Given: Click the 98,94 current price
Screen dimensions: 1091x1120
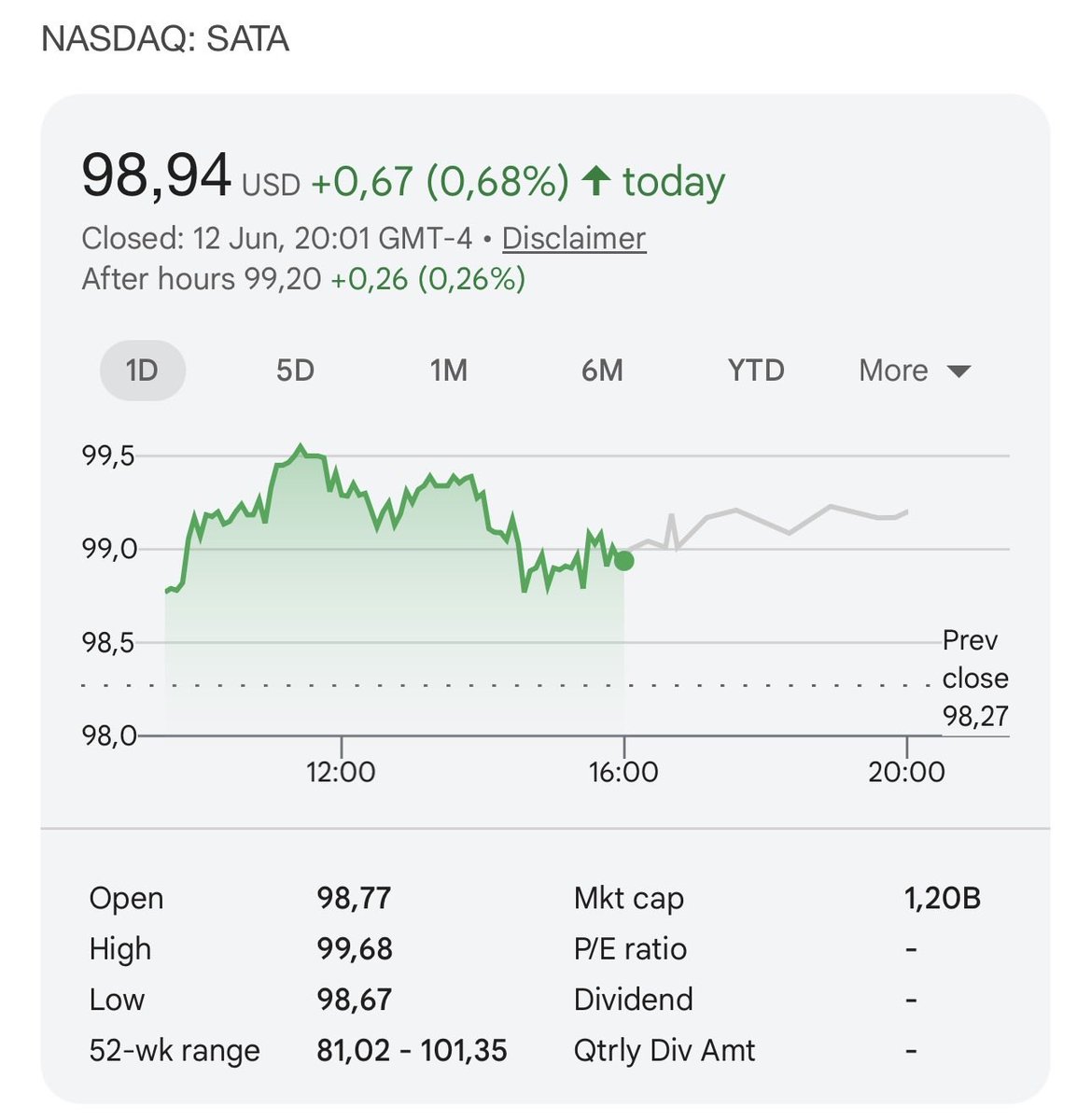Looking at the screenshot, I should (156, 175).
